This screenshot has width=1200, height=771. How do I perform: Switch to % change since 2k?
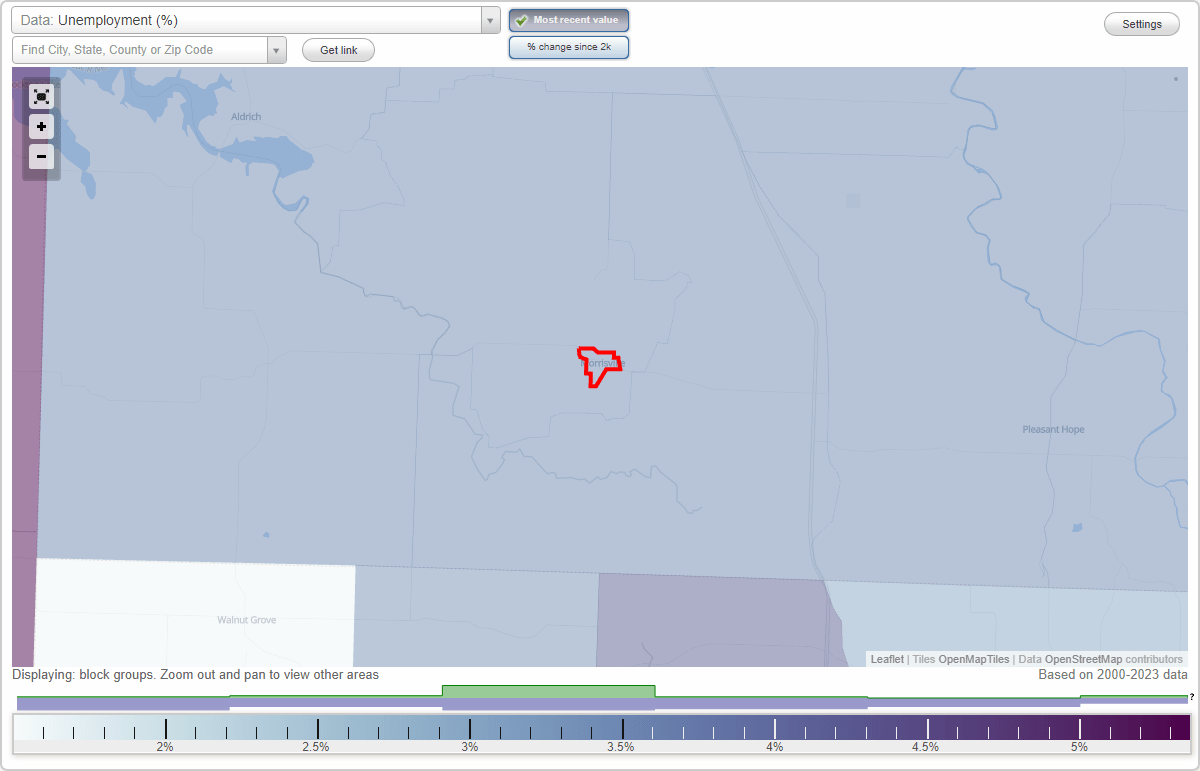tap(569, 47)
